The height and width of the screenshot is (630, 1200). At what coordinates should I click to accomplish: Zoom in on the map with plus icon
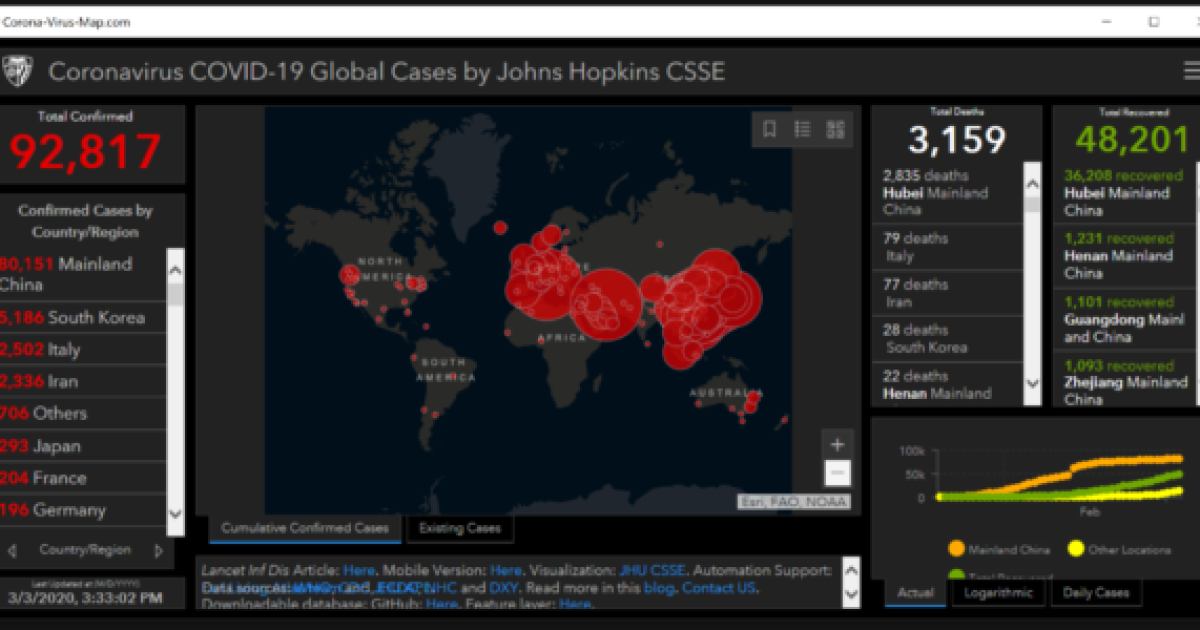tap(836, 443)
